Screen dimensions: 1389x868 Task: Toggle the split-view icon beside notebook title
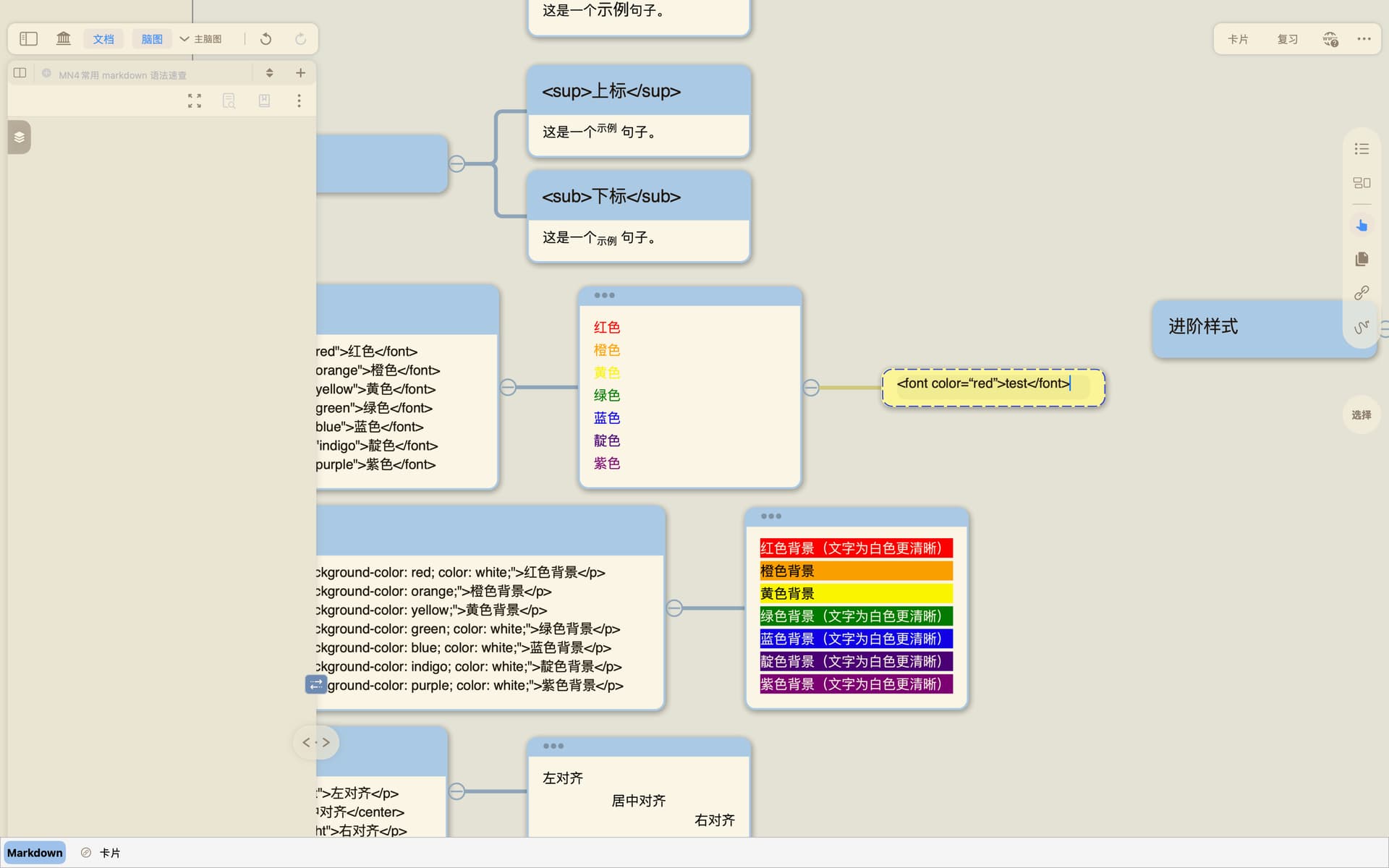point(20,73)
